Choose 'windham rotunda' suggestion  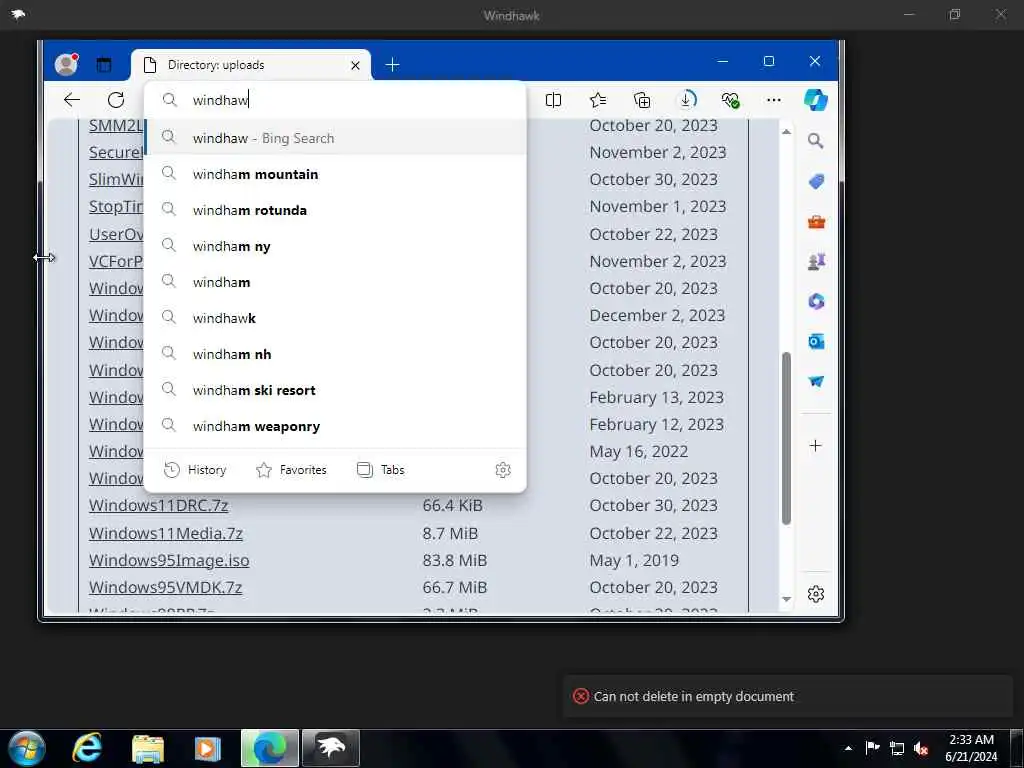pos(335,210)
